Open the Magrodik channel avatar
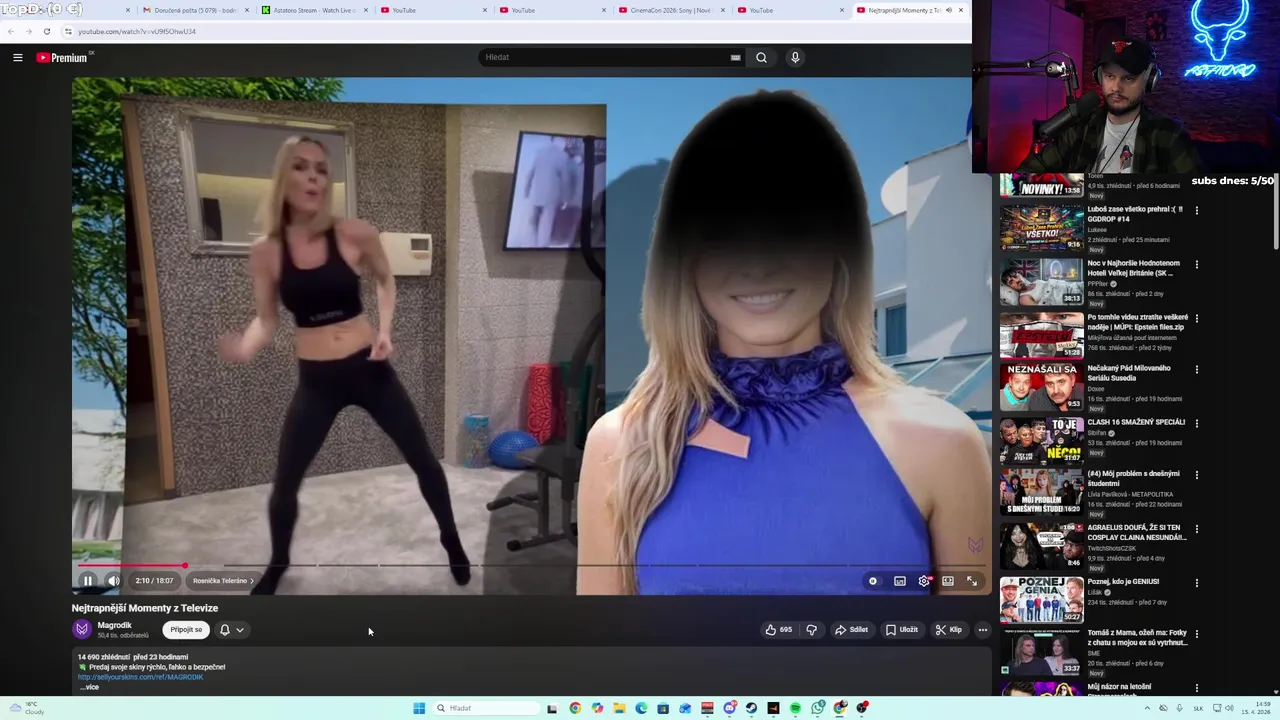The width and height of the screenshot is (1280, 720). tap(82, 629)
